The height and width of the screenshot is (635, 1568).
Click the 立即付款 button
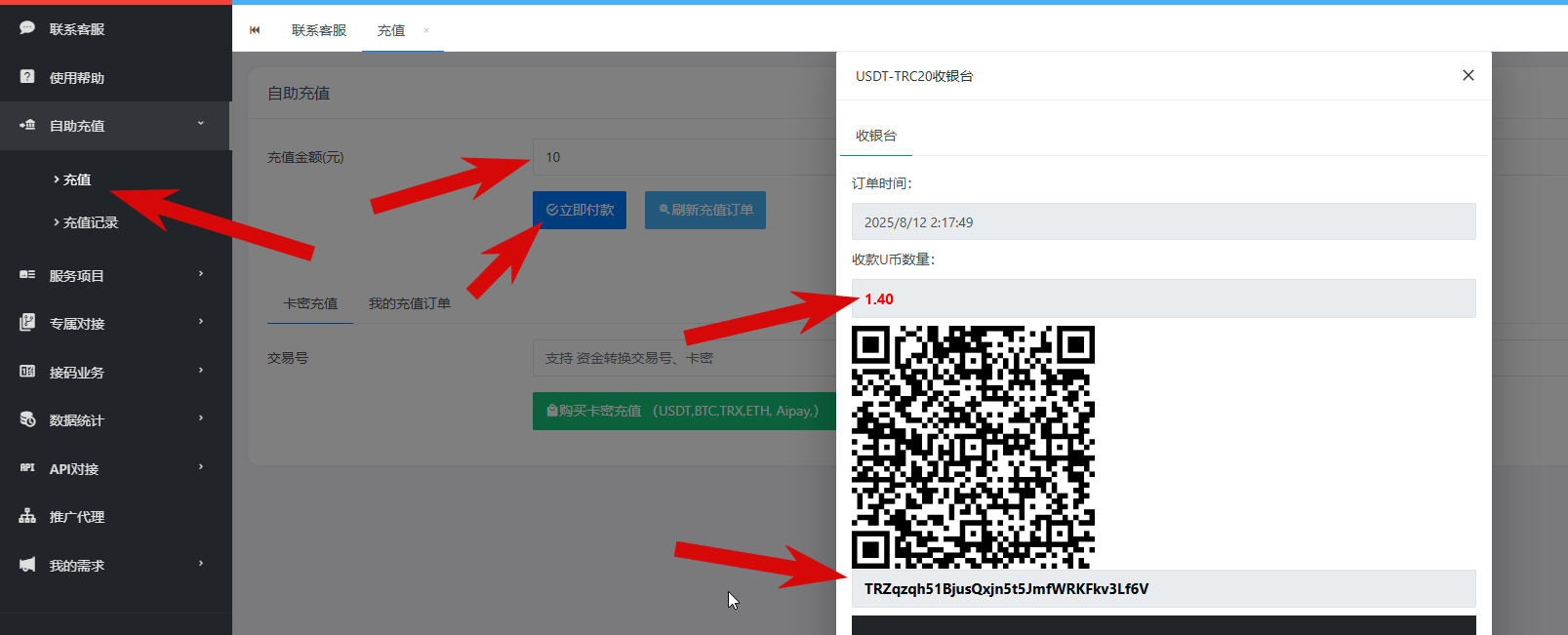click(x=580, y=210)
